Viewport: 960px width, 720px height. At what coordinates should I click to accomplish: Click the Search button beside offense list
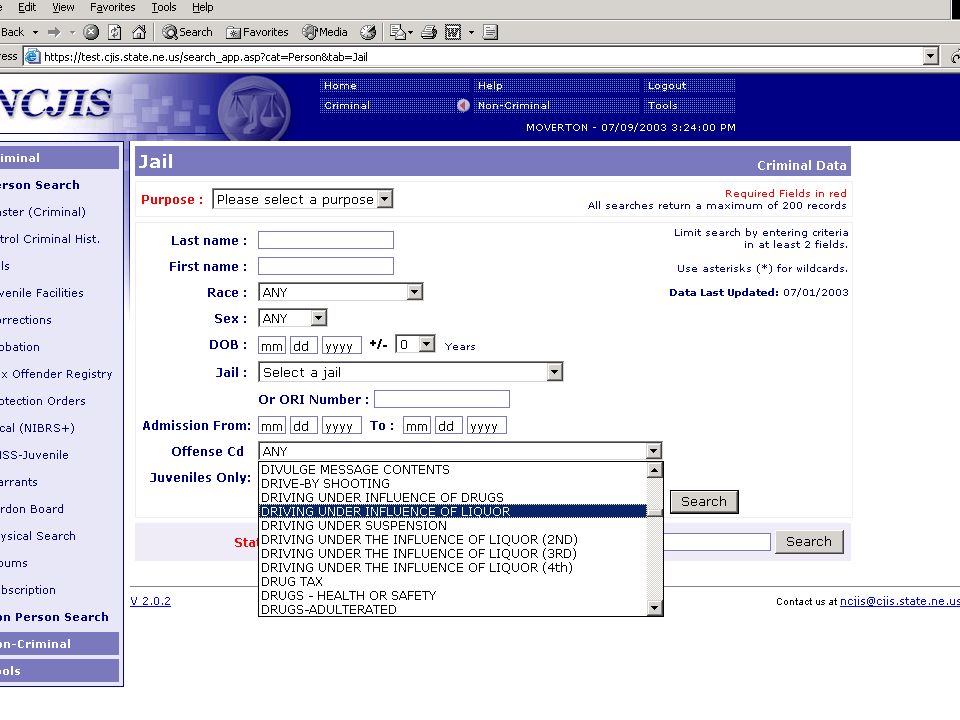[x=704, y=501]
